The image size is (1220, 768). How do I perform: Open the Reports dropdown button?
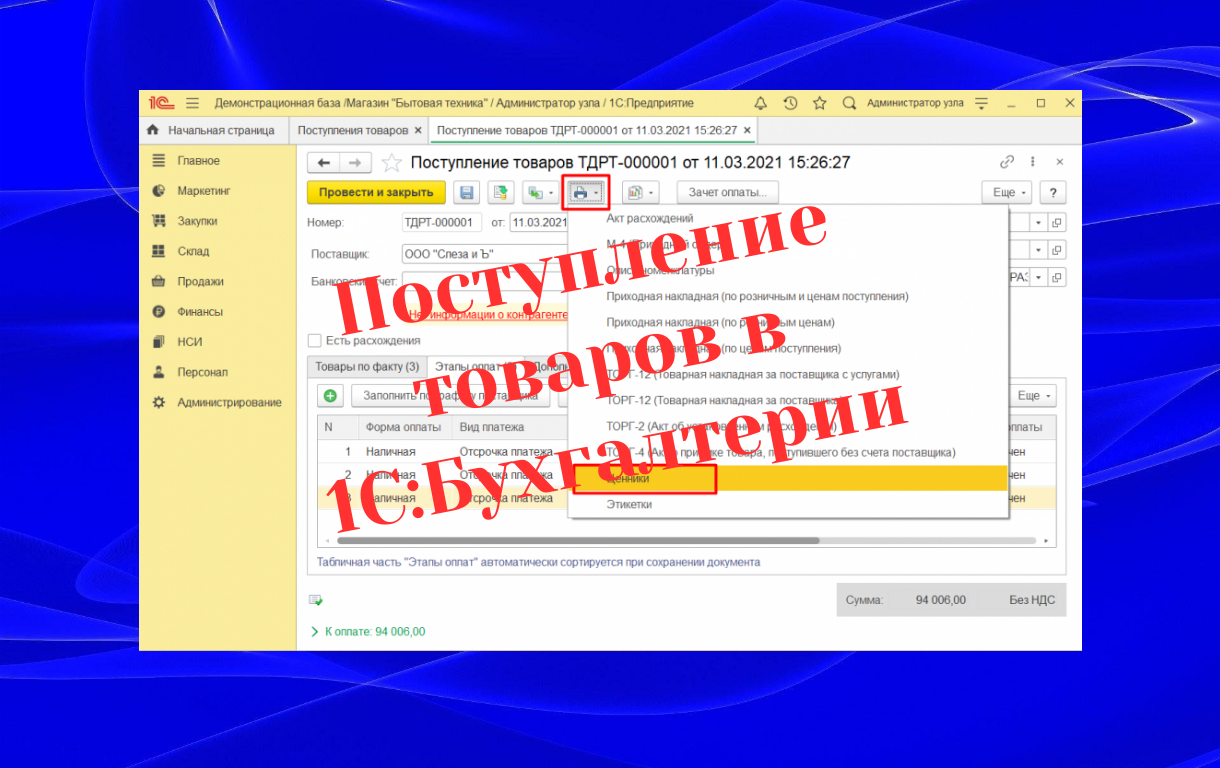pos(639,192)
